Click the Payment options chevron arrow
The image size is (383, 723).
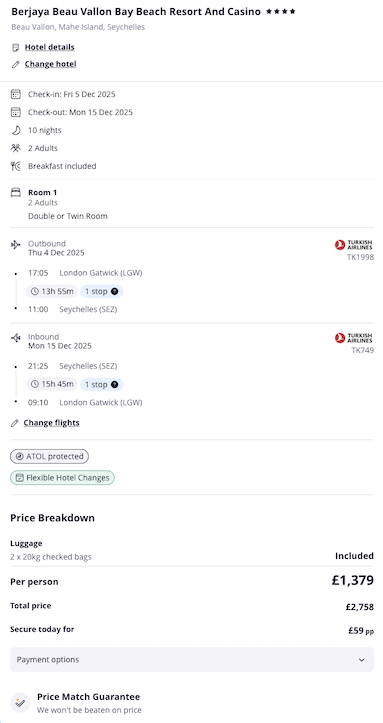tap(362, 660)
